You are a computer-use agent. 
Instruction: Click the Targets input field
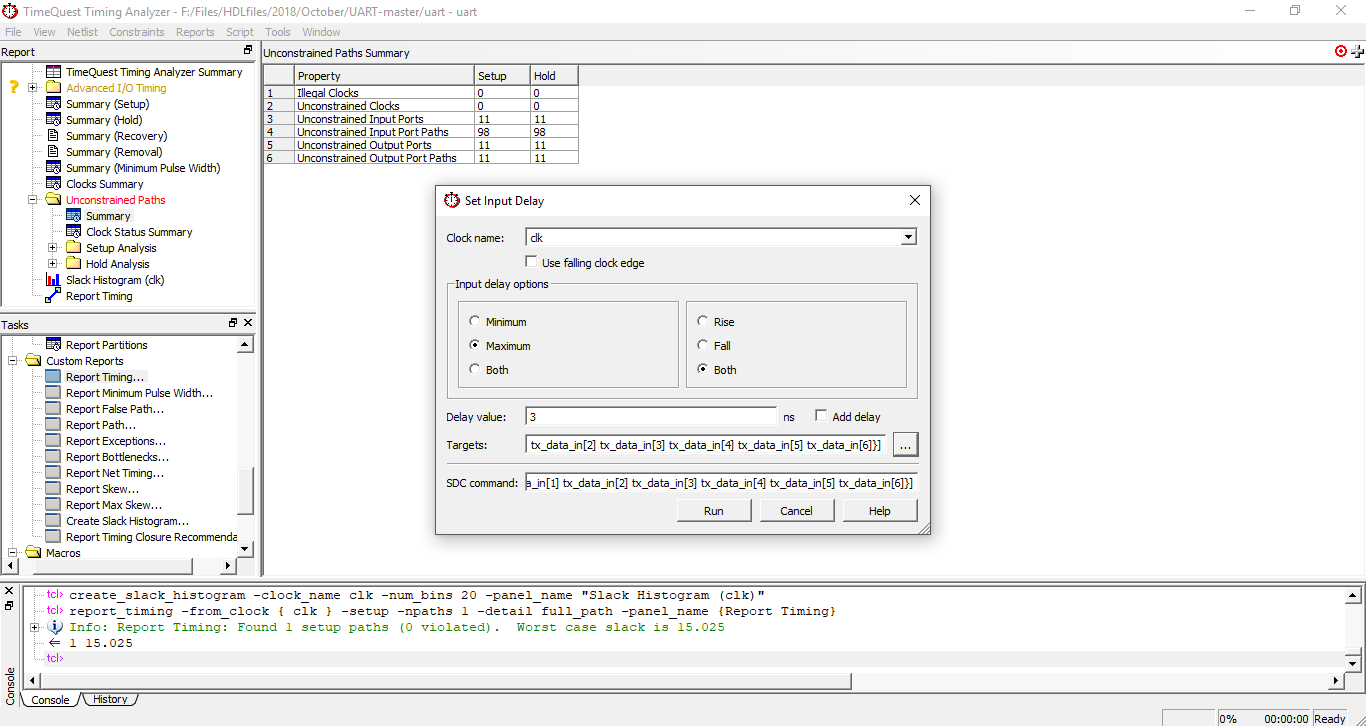click(705, 445)
